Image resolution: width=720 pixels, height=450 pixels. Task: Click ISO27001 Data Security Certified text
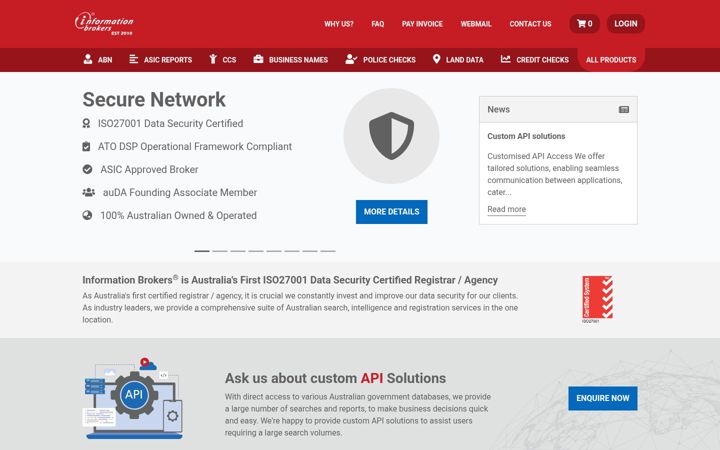click(170, 124)
